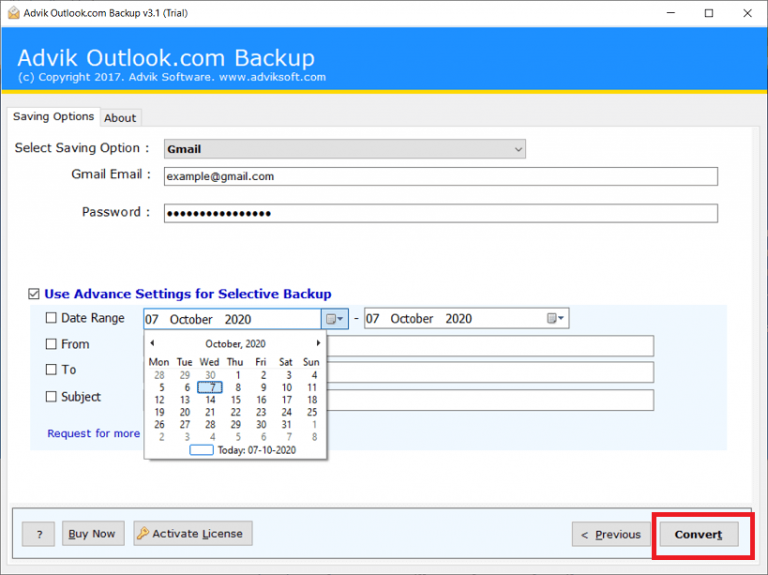Select October 22 in the calendar
The height and width of the screenshot is (575, 768).
pyautogui.click(x=236, y=412)
